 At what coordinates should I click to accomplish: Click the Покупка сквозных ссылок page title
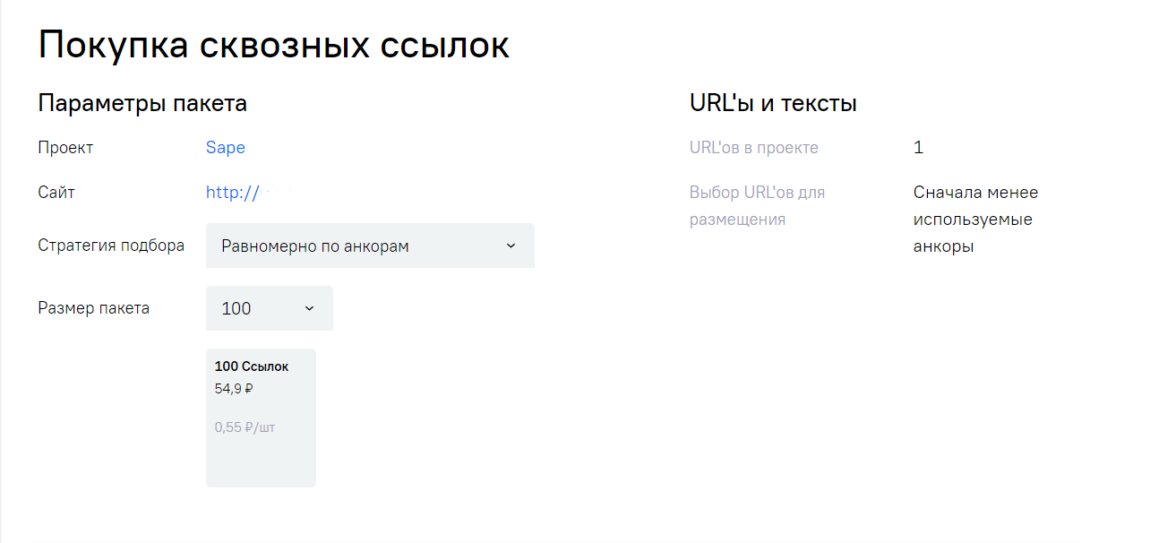273,46
